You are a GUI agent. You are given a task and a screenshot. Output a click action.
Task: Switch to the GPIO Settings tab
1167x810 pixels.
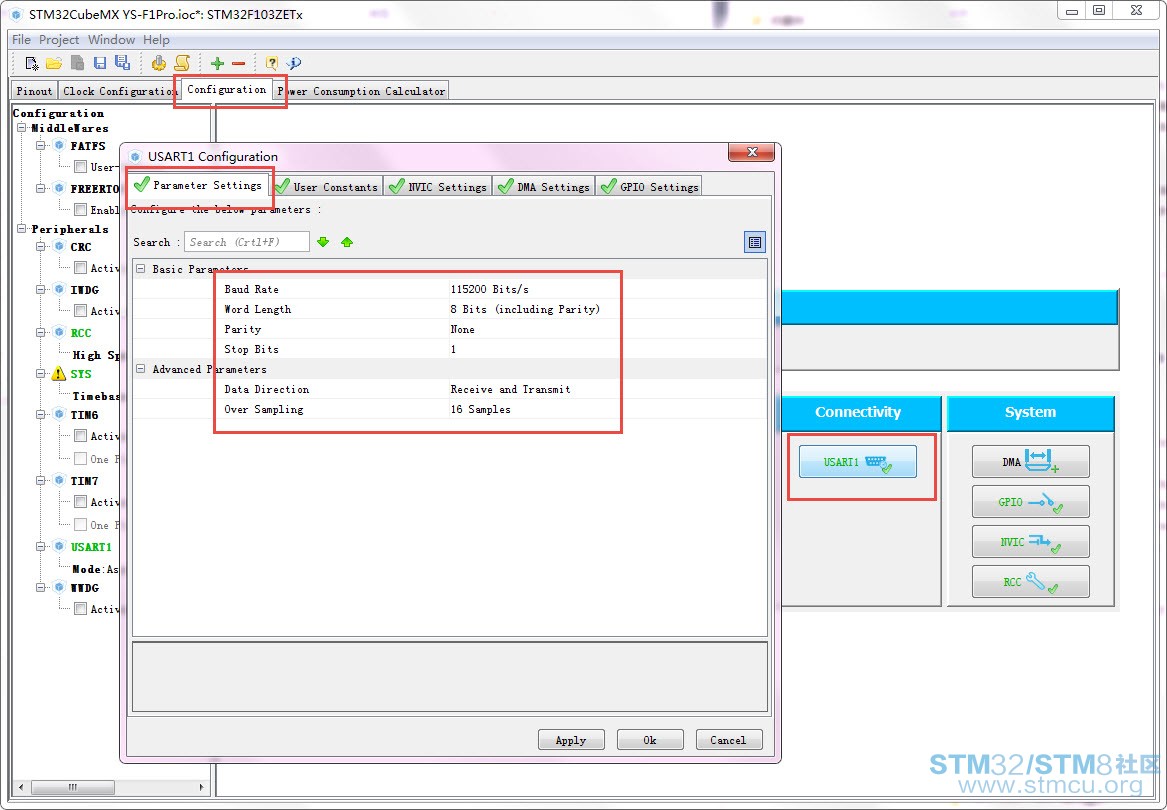[649, 186]
